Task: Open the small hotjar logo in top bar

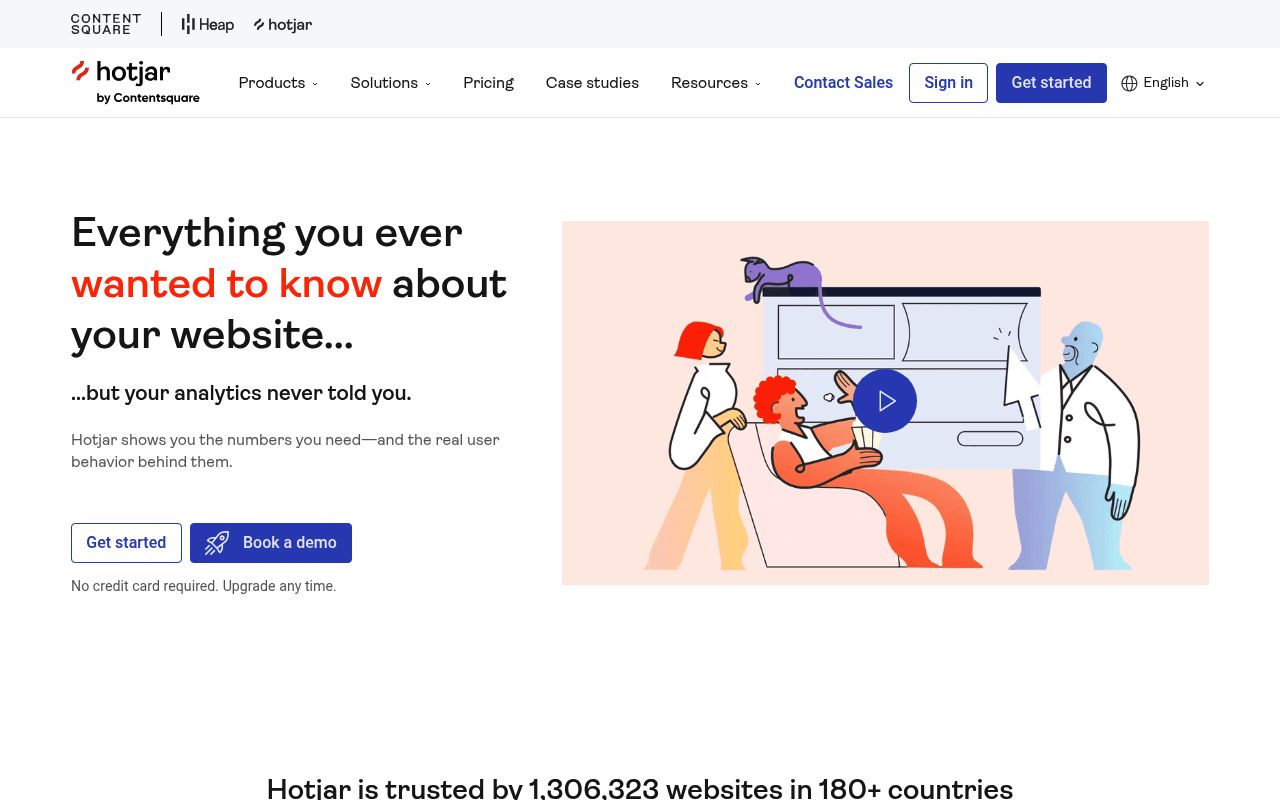Action: (x=283, y=24)
